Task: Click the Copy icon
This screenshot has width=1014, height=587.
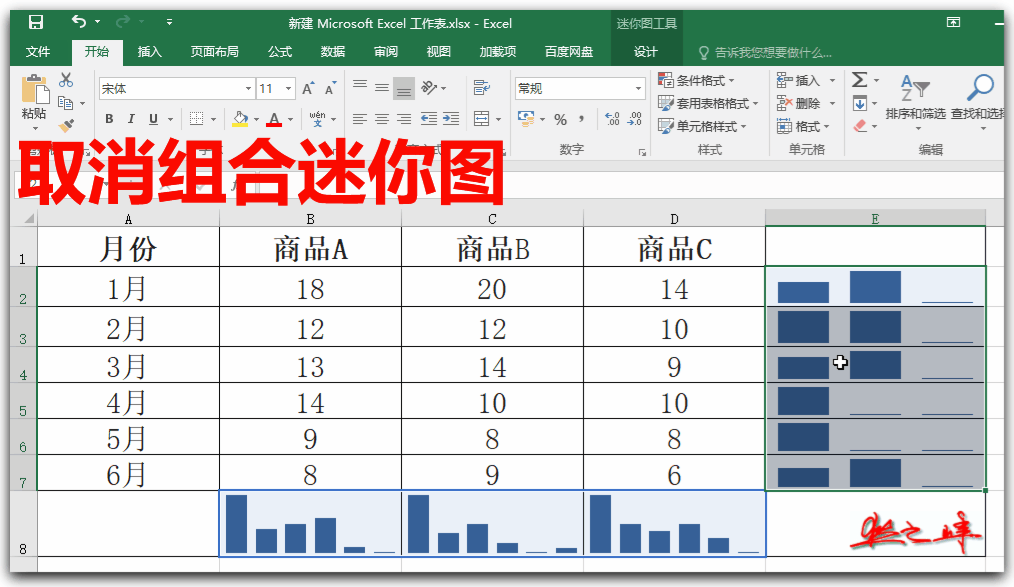Action: coord(65,103)
